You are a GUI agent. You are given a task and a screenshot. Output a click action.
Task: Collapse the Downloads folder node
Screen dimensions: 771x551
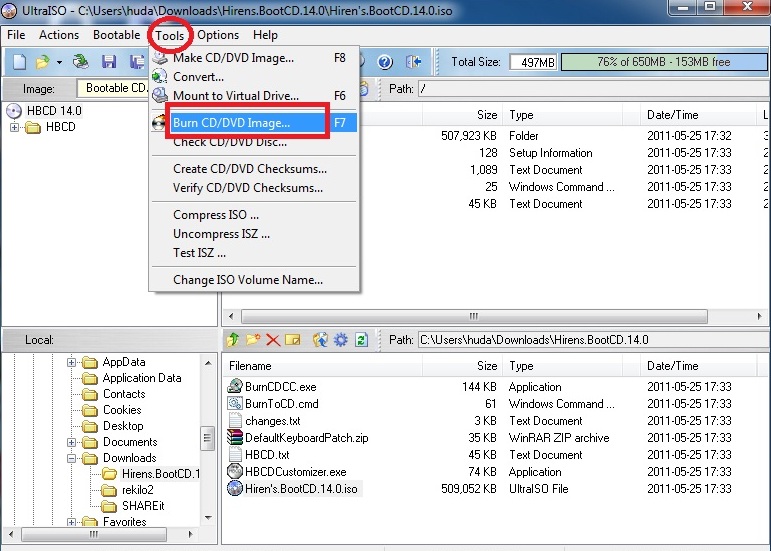click(71, 458)
